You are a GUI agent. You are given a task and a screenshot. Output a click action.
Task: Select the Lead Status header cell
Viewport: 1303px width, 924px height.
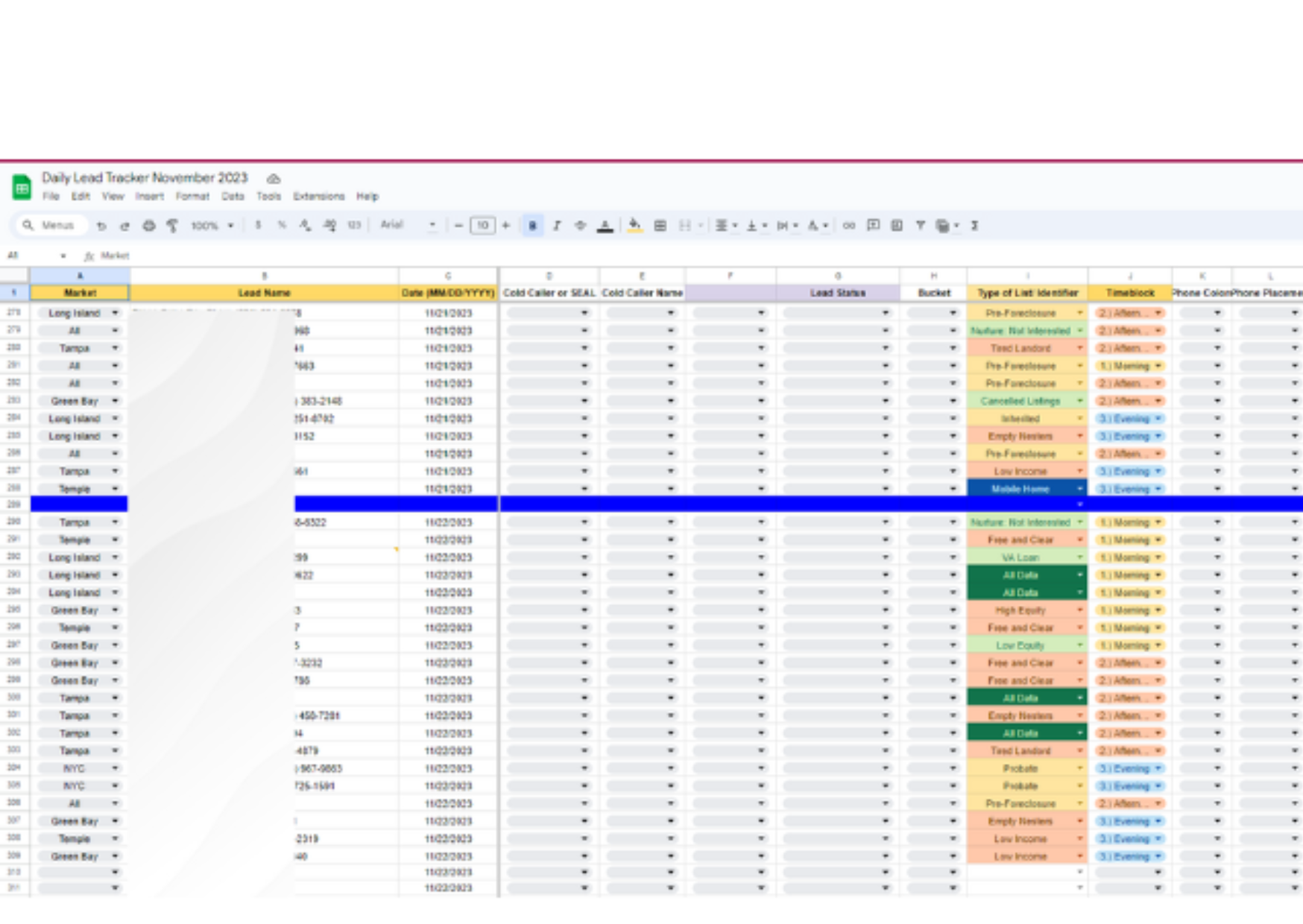coord(838,293)
